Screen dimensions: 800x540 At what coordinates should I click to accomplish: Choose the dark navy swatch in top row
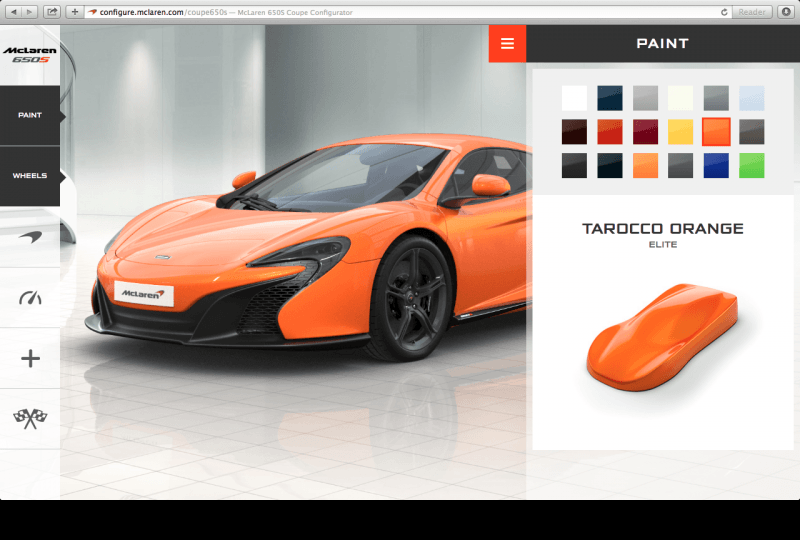(610, 98)
